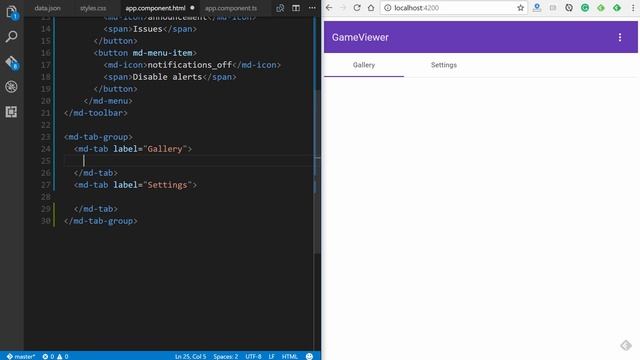Go back in the browser
The image size is (640, 360).
pyautogui.click(x=329, y=8)
